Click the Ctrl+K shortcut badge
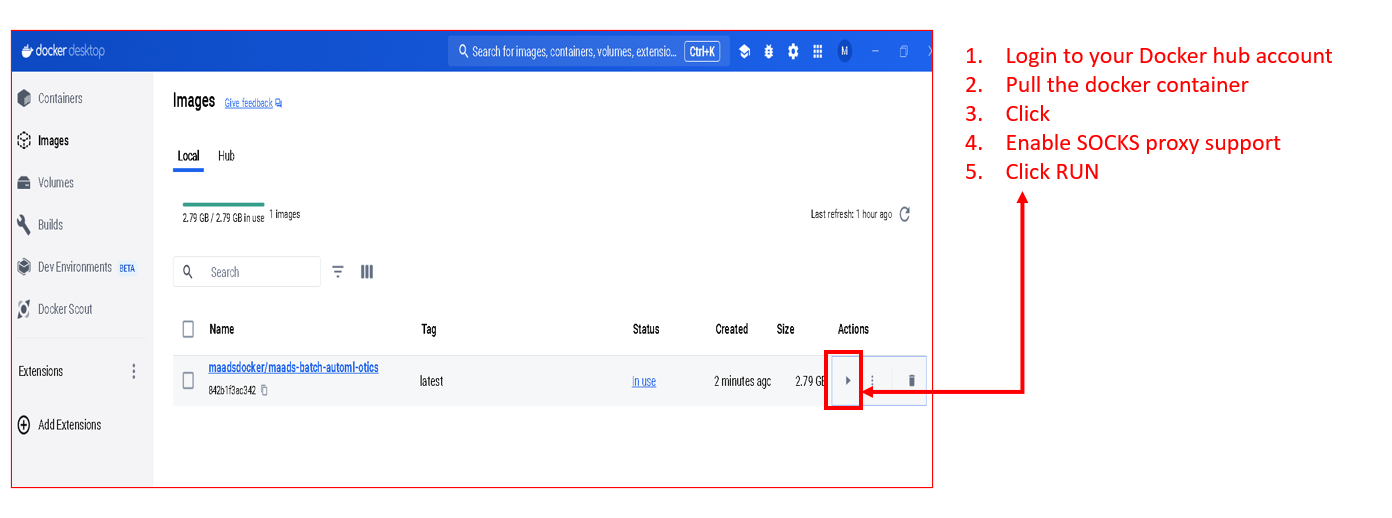Image resolution: width=1392 pixels, height=518 pixels. click(702, 51)
